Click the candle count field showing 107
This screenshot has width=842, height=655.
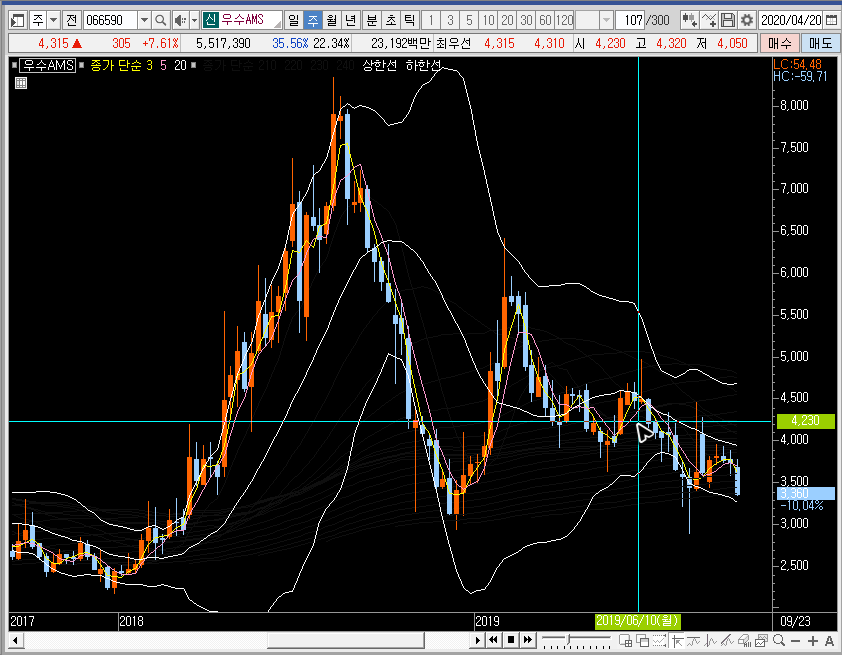click(630, 20)
